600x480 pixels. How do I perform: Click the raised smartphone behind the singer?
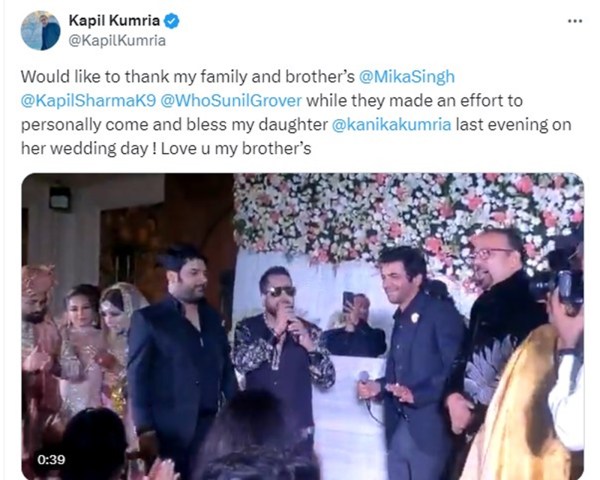(x=348, y=300)
